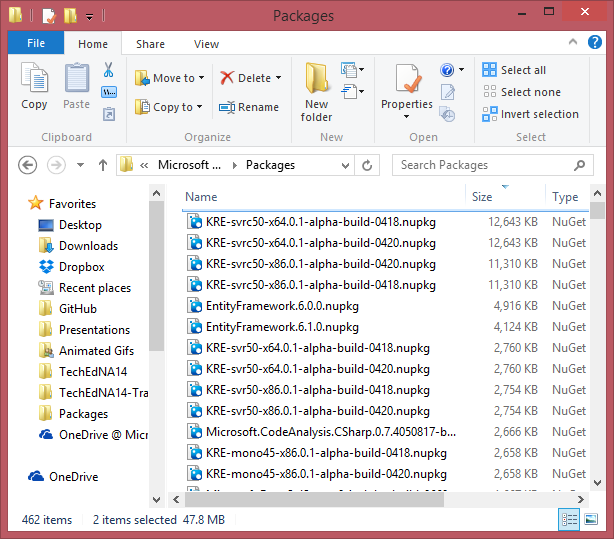Expand the address bar history dropdown
The image size is (614, 539).
(345, 165)
